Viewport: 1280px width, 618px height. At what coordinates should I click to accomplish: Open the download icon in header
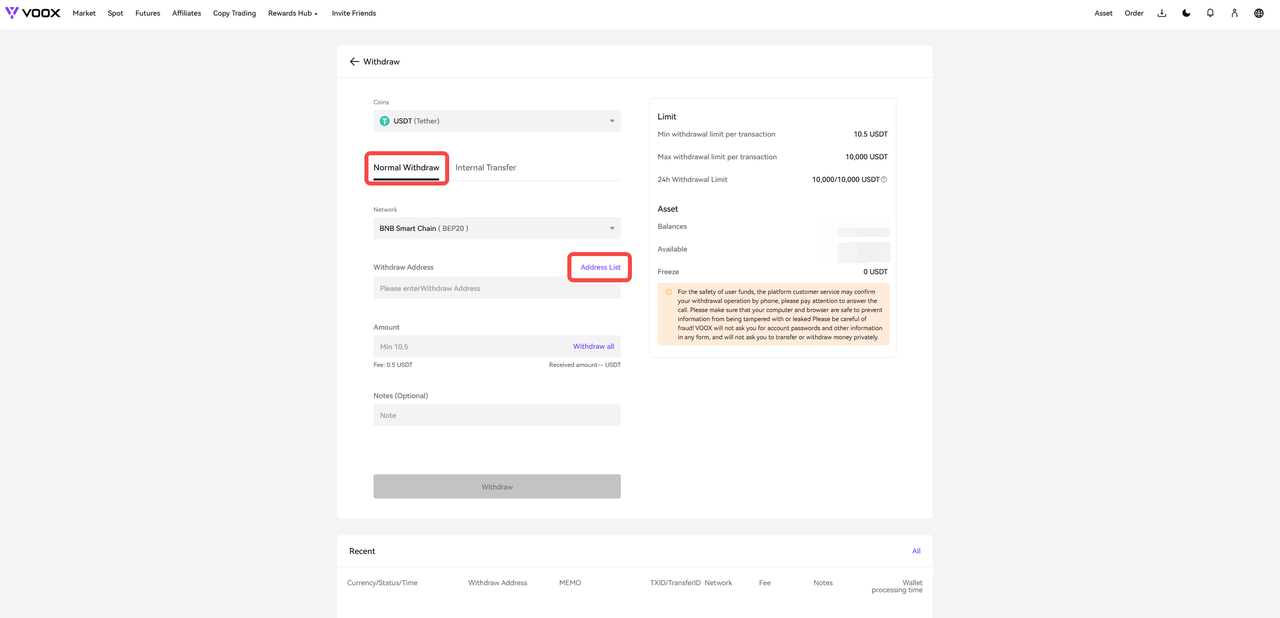[1162, 13]
